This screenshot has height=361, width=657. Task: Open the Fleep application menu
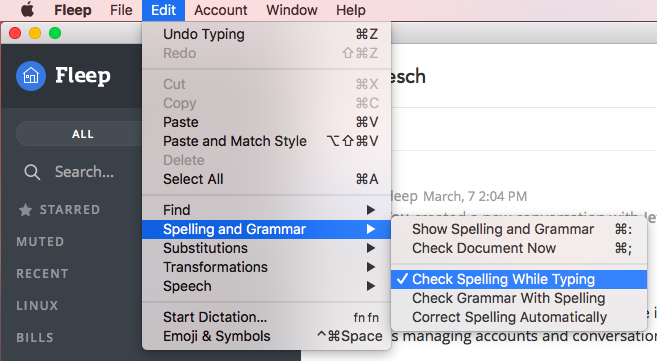pos(72,10)
